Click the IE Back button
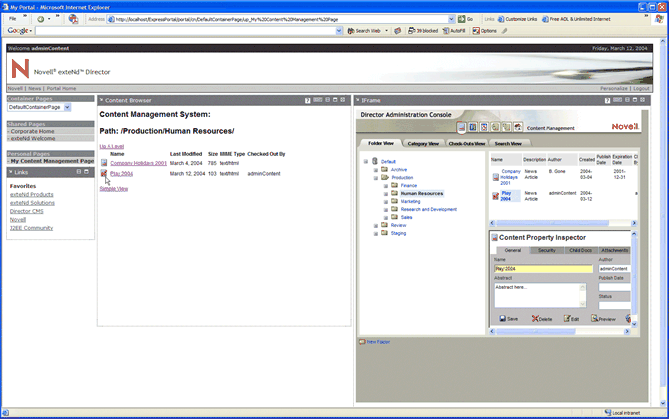Image resolution: width=669 pixels, height=419 pixels. 41,19
